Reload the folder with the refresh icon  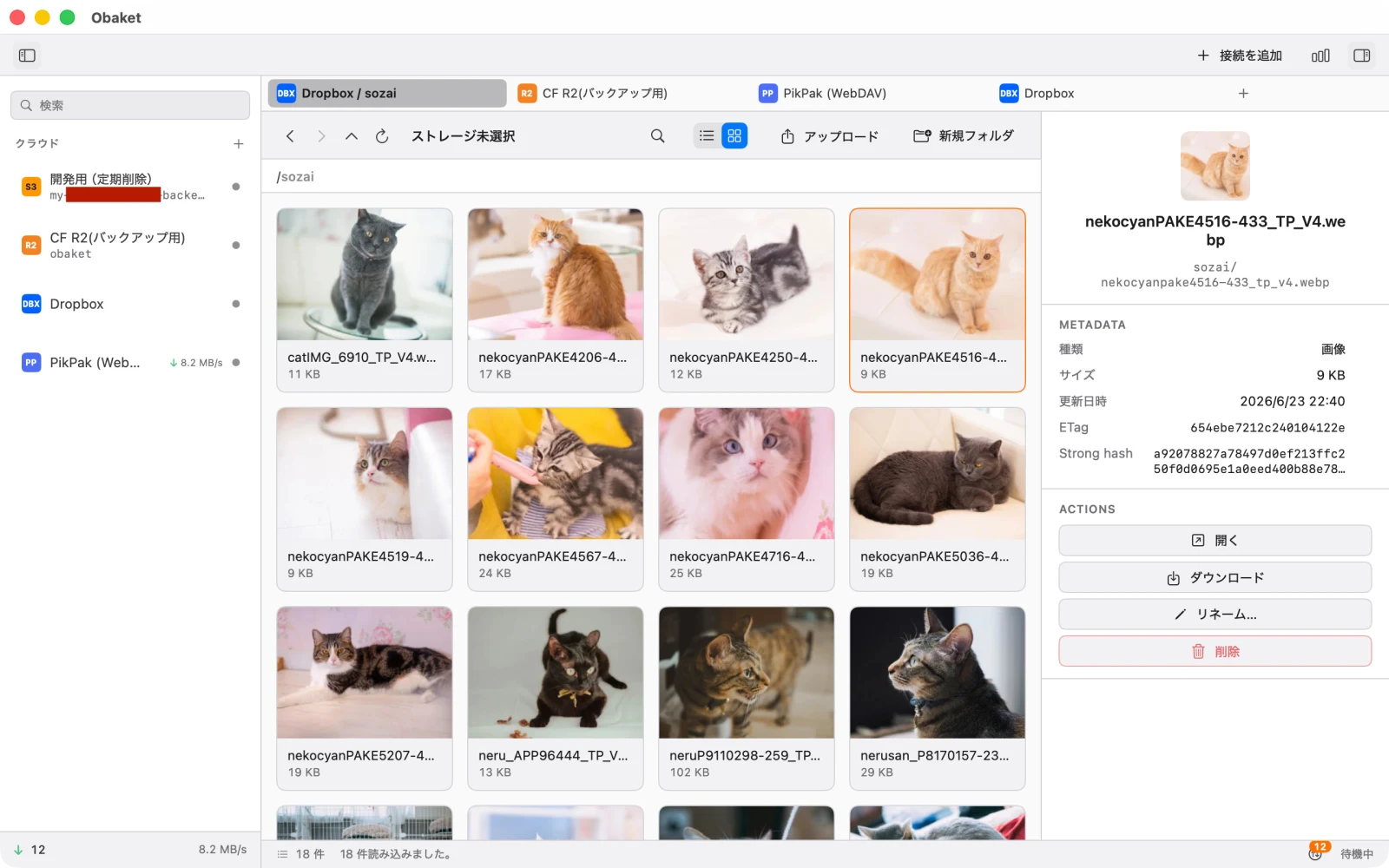click(382, 136)
